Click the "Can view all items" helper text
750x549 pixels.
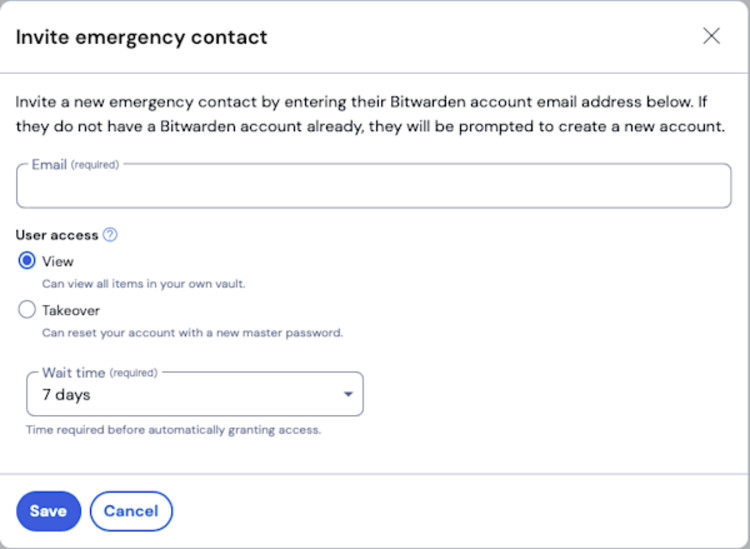click(143, 284)
